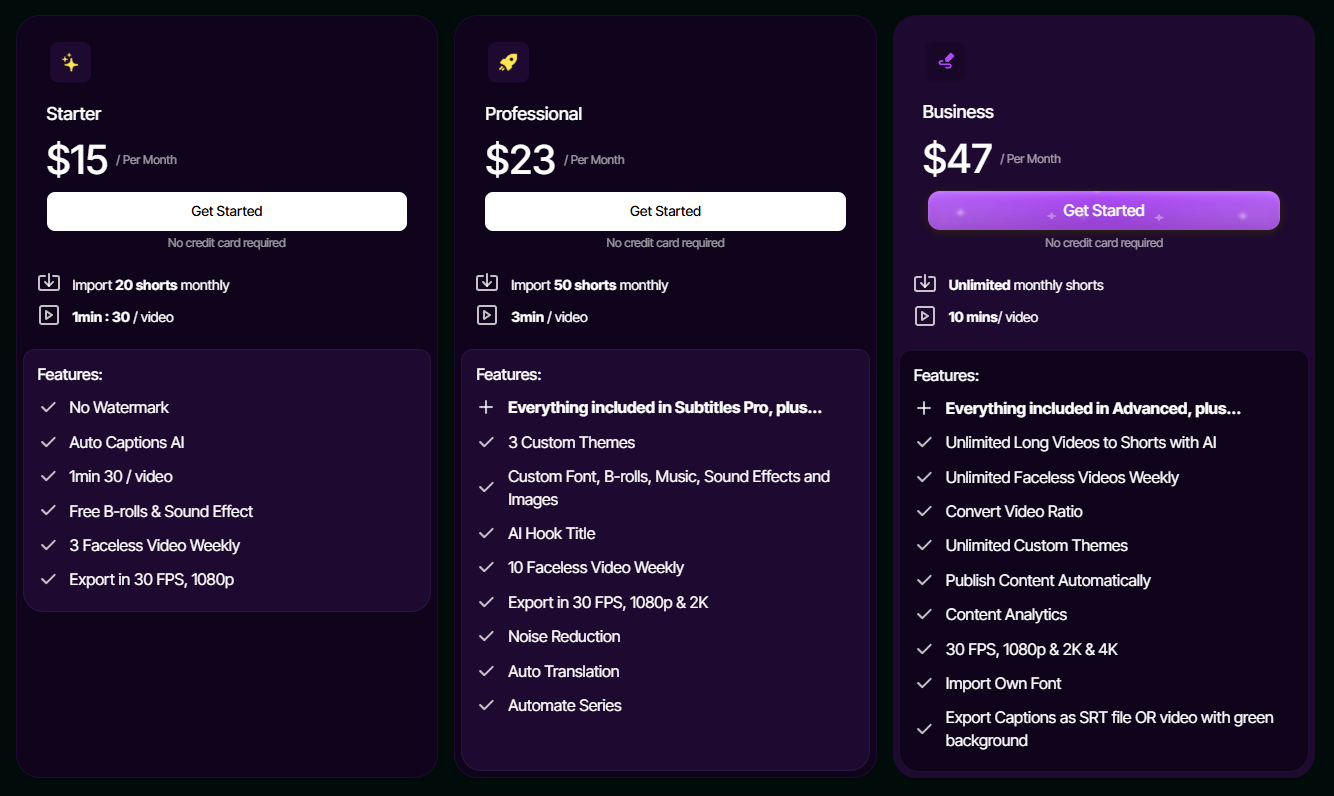Click import icon next to 20 shorts
Viewport: 1334px width, 796px height.
click(49, 284)
